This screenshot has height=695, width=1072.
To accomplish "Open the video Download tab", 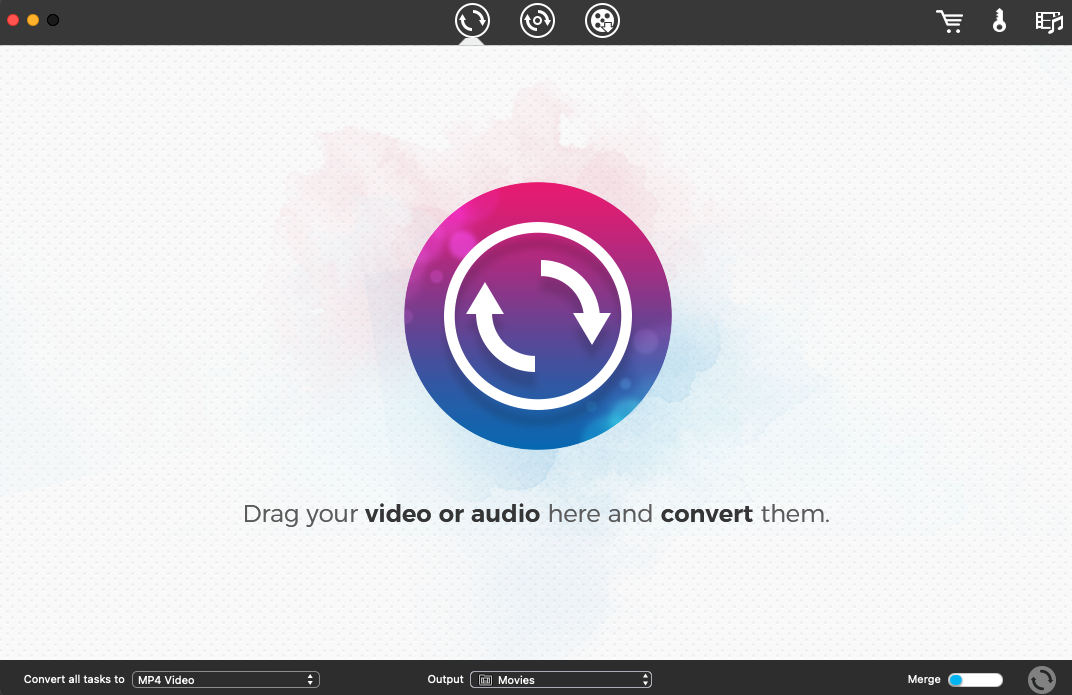I will [602, 20].
